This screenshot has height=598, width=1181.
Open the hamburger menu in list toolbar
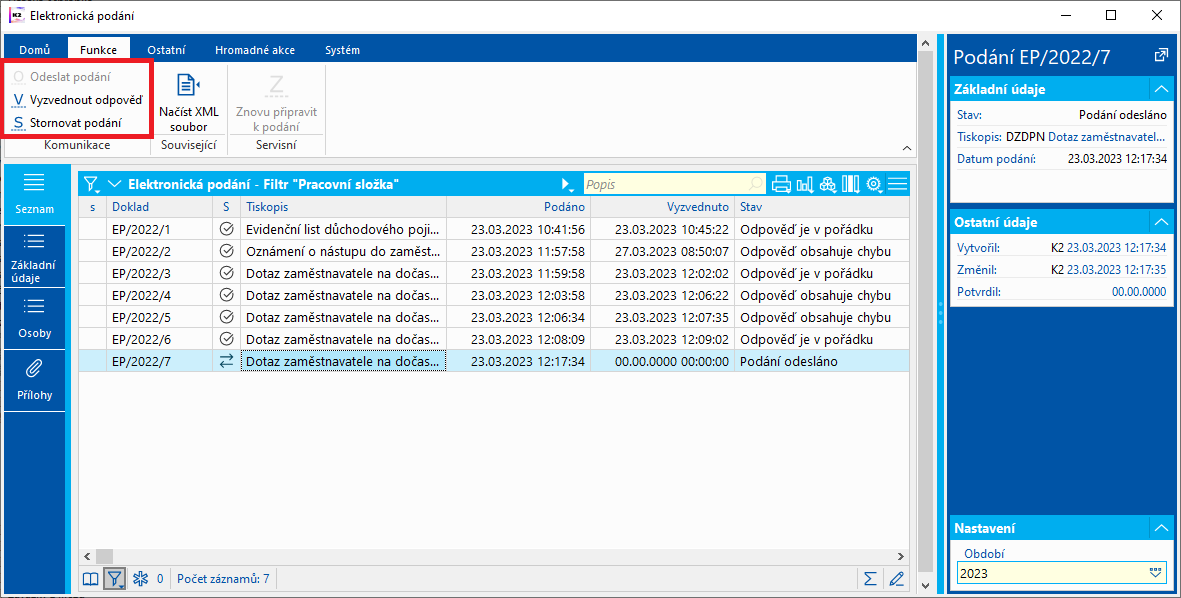pyautogui.click(x=897, y=184)
